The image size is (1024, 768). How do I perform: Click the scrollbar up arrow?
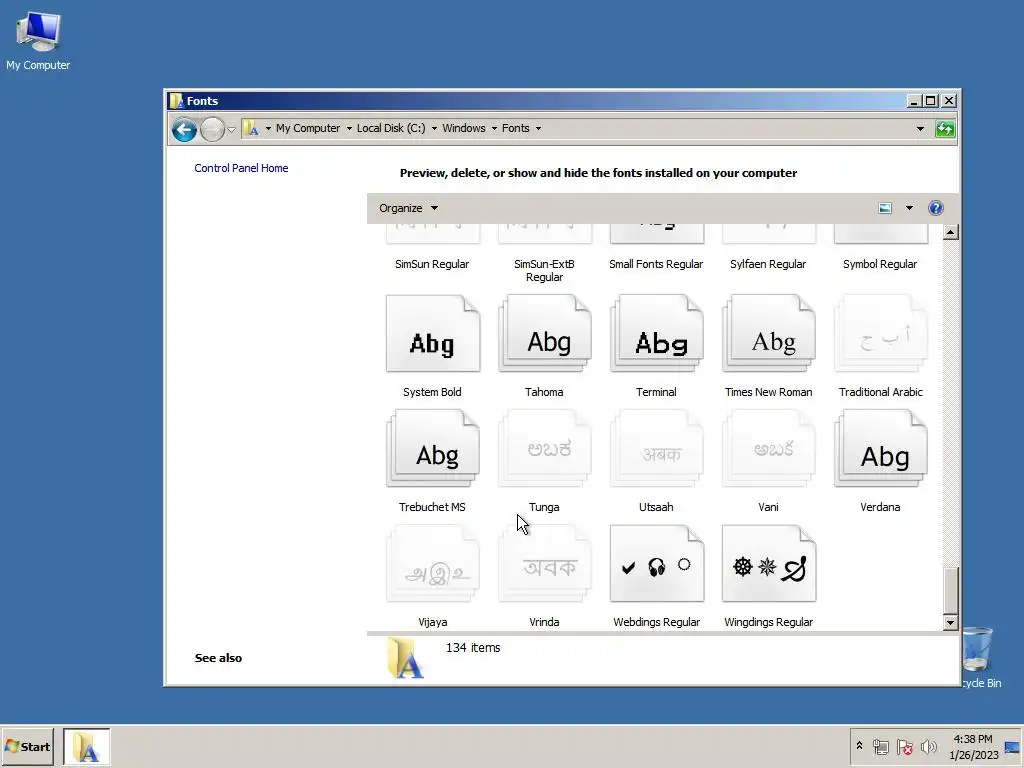[951, 232]
